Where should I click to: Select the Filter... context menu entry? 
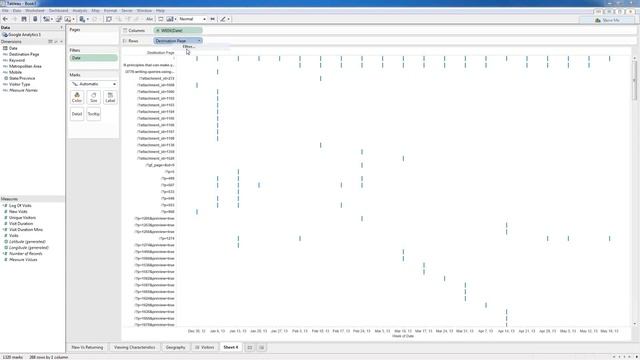click(x=189, y=47)
